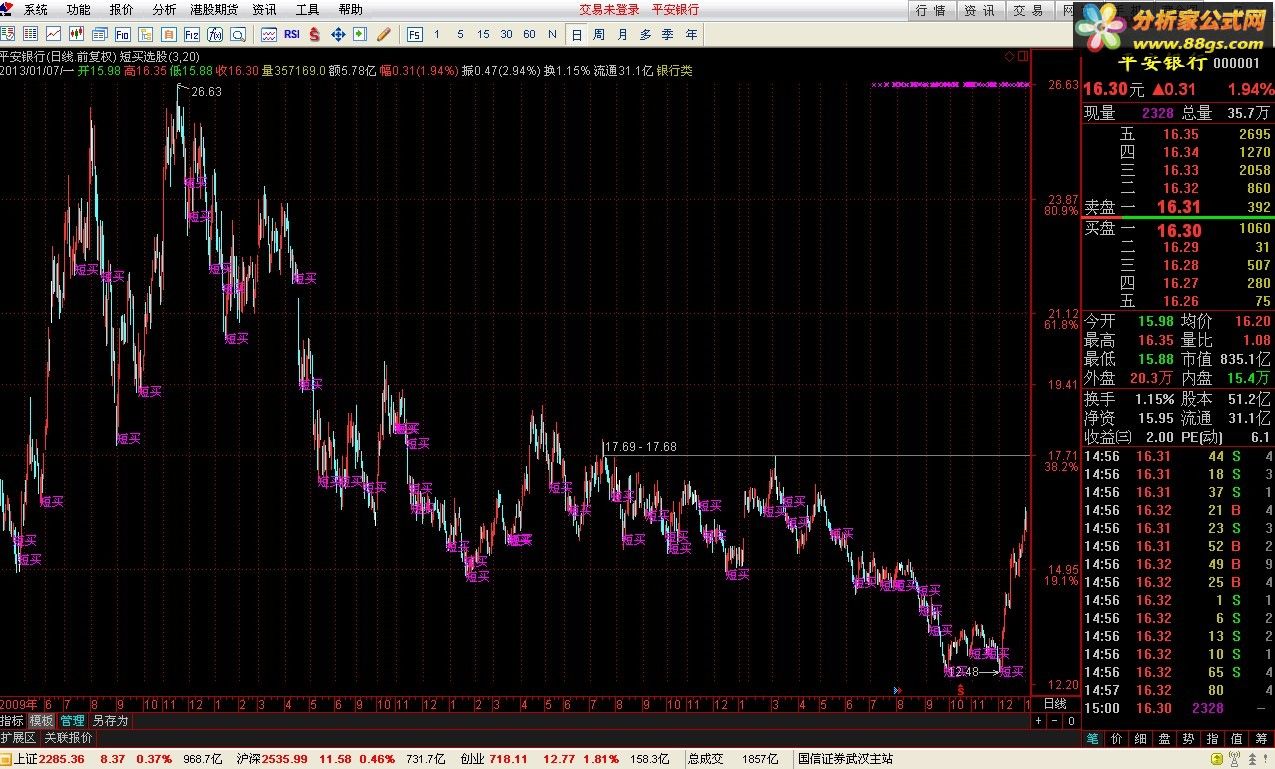Select the 管理 tab below chart
This screenshot has height=769, width=1275.
click(x=72, y=720)
